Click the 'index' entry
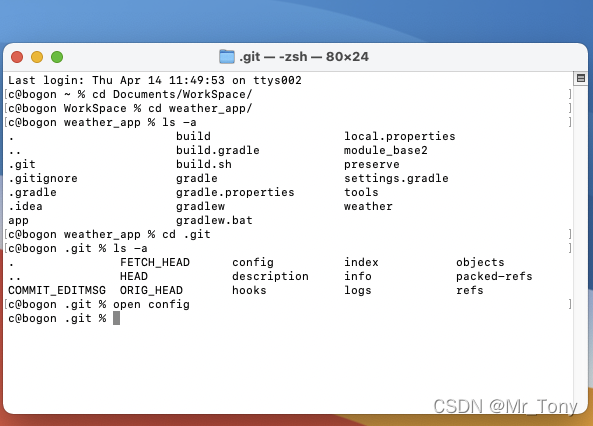Viewport: 593px width, 426px height. pos(361,262)
